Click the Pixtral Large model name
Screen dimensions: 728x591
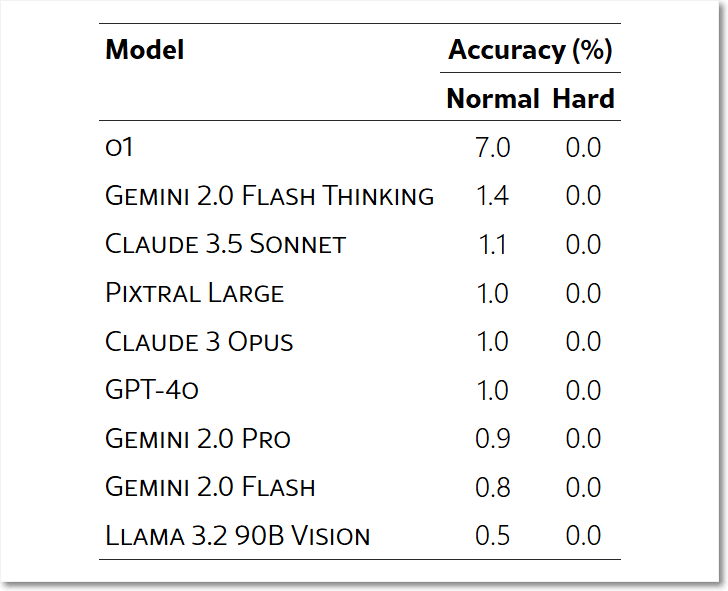[195, 292]
